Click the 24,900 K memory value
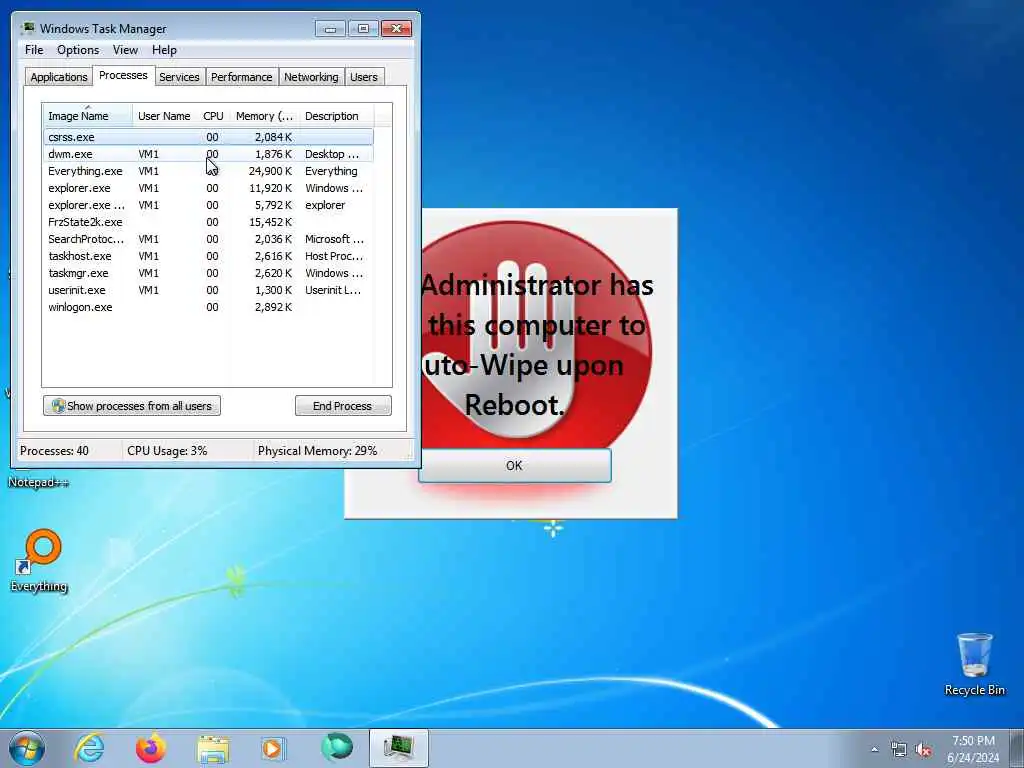The height and width of the screenshot is (768, 1024). click(270, 171)
